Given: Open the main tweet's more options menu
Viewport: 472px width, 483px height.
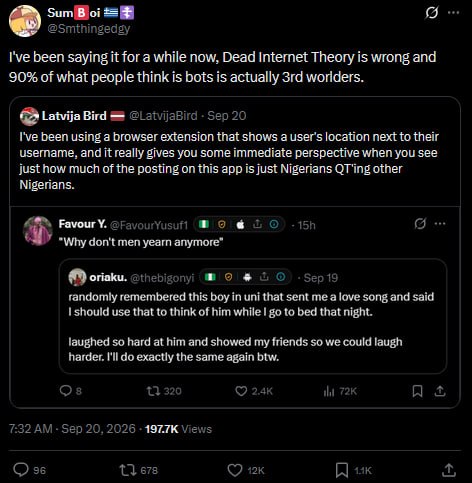Looking at the screenshot, I should (x=453, y=13).
